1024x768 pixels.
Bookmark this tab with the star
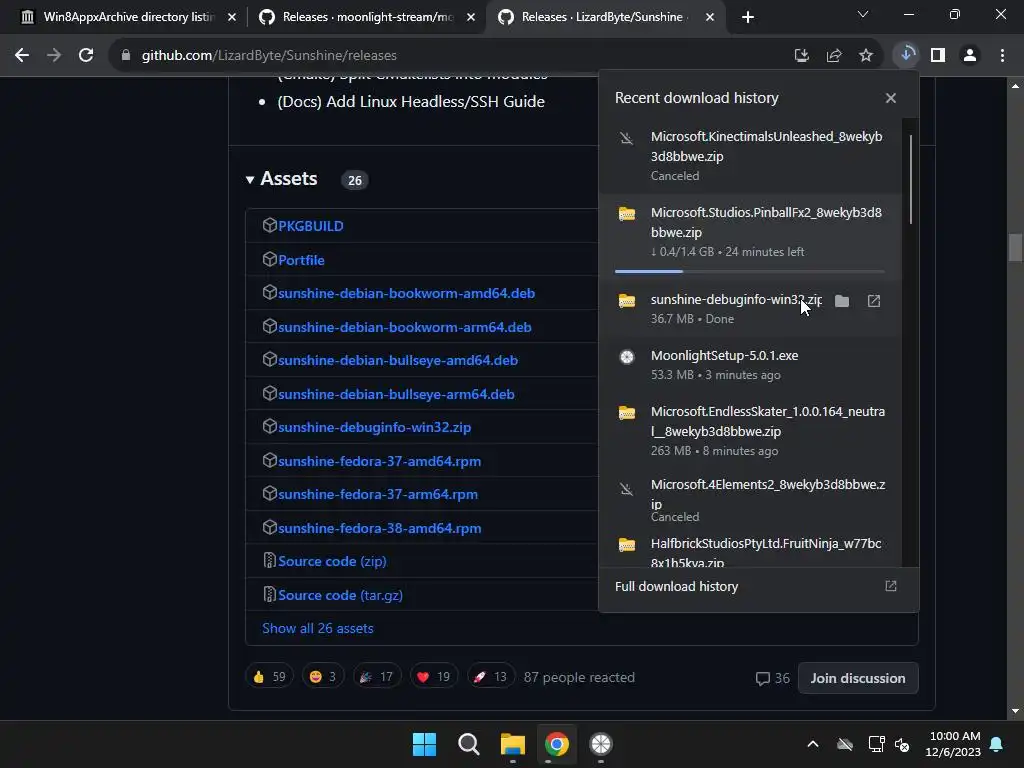click(x=866, y=56)
